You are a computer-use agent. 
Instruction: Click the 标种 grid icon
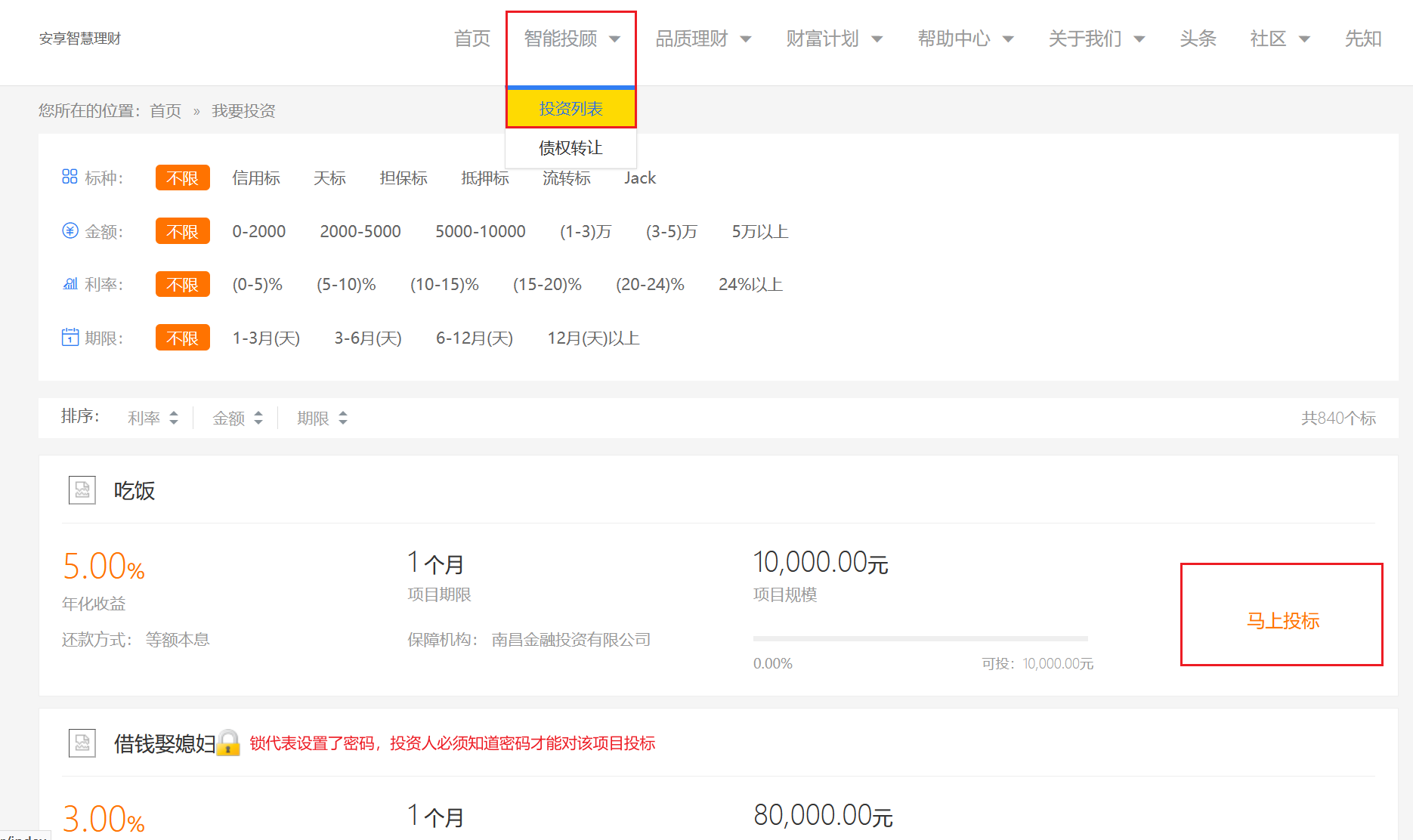click(x=70, y=177)
